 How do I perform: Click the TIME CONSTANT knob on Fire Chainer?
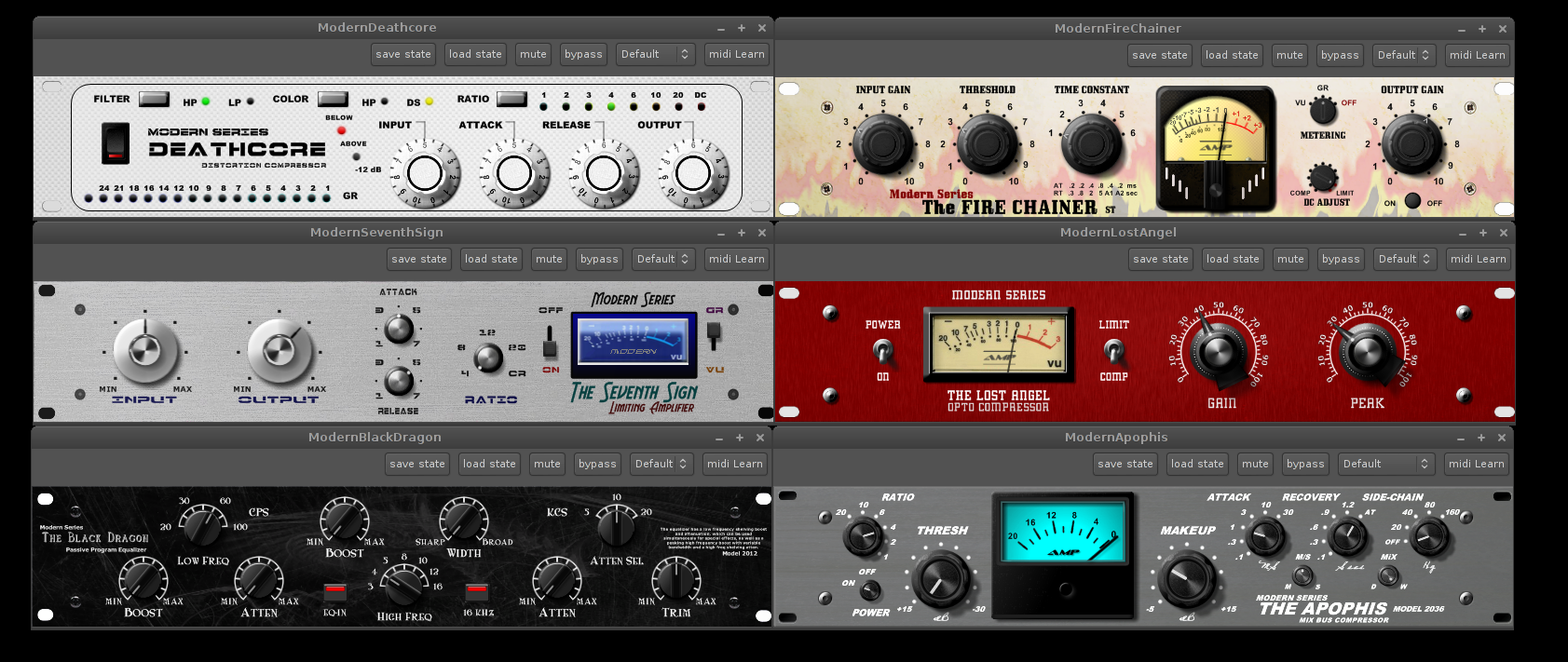[1092, 144]
